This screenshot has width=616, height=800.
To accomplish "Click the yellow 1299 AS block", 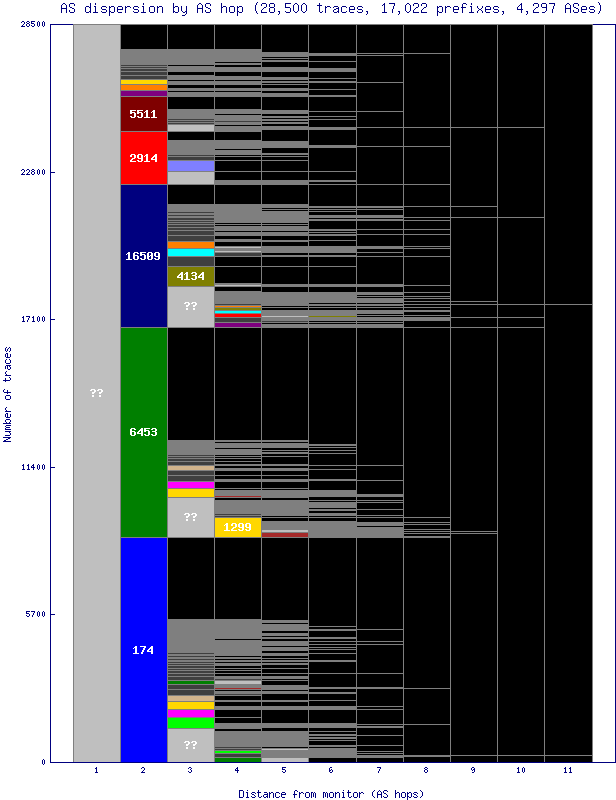I will (x=237, y=527).
